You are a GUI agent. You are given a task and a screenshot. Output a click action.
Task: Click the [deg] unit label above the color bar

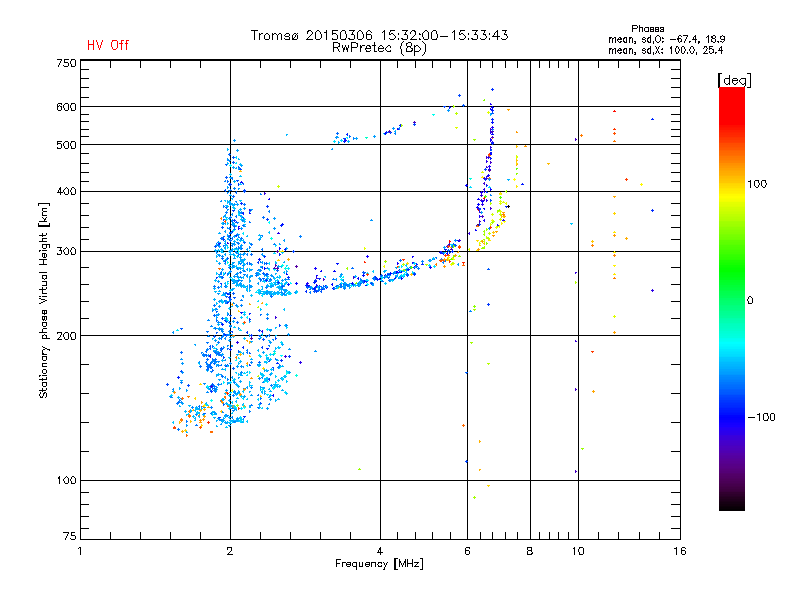pyautogui.click(x=734, y=80)
